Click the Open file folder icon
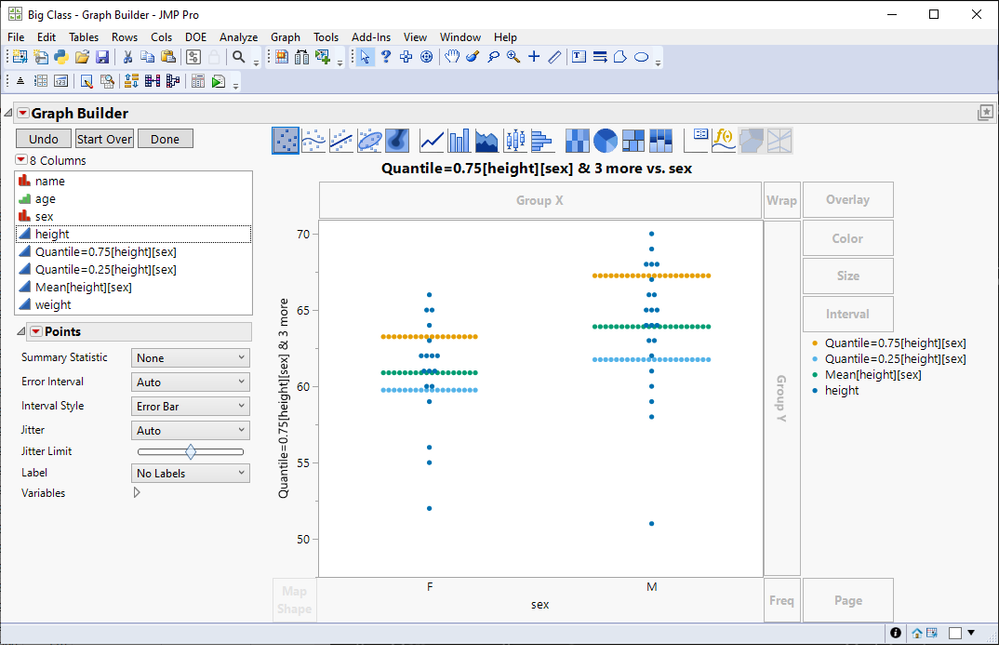This screenshot has width=999, height=645. click(82, 57)
